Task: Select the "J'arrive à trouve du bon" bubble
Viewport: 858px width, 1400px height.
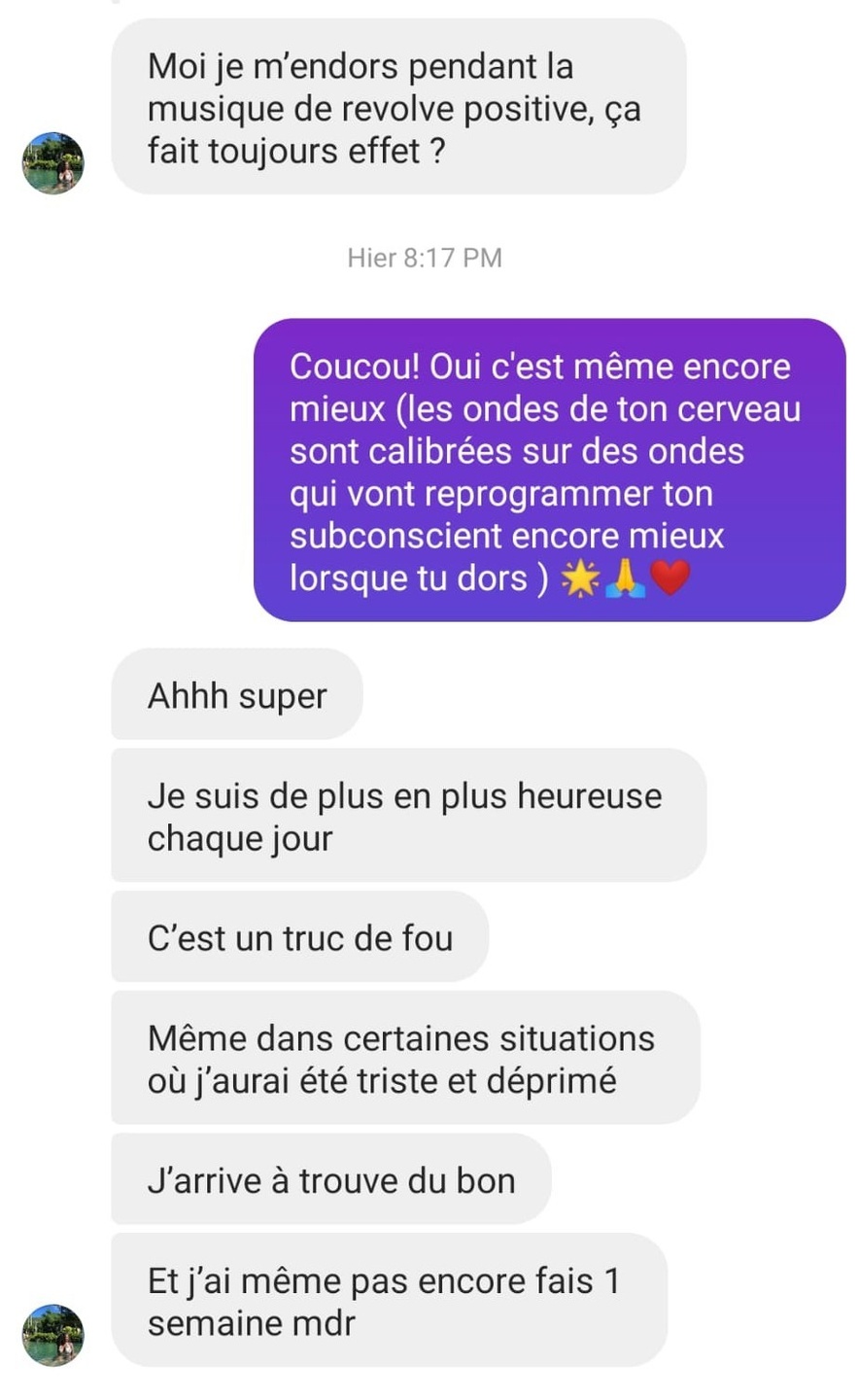Action: [331, 1179]
